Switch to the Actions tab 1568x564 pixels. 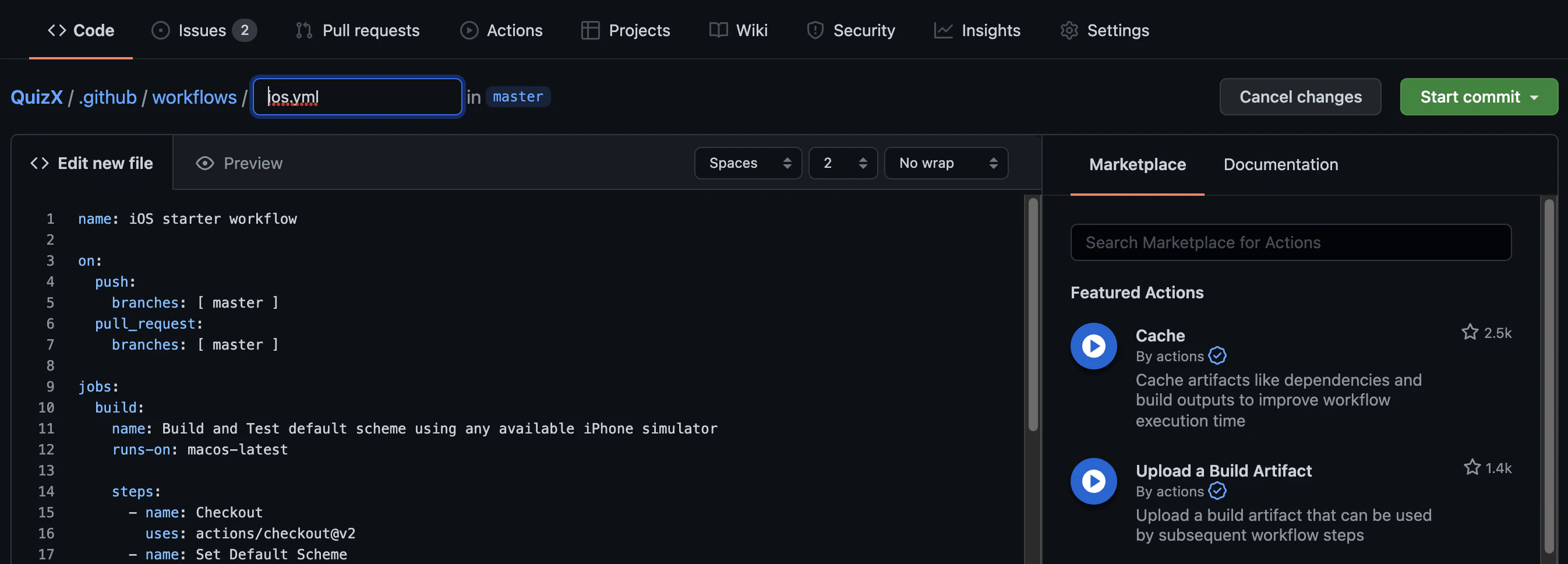(501, 30)
